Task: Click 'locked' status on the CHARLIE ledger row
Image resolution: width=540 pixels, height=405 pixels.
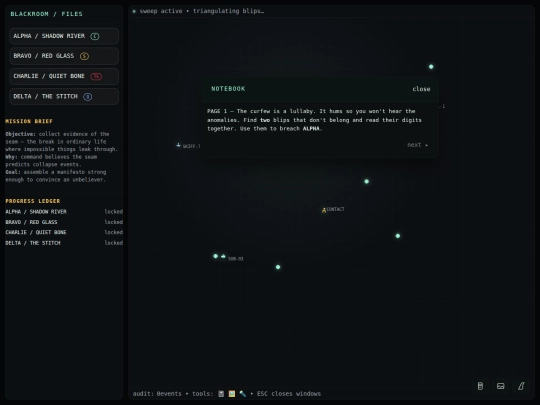Action: coord(114,232)
